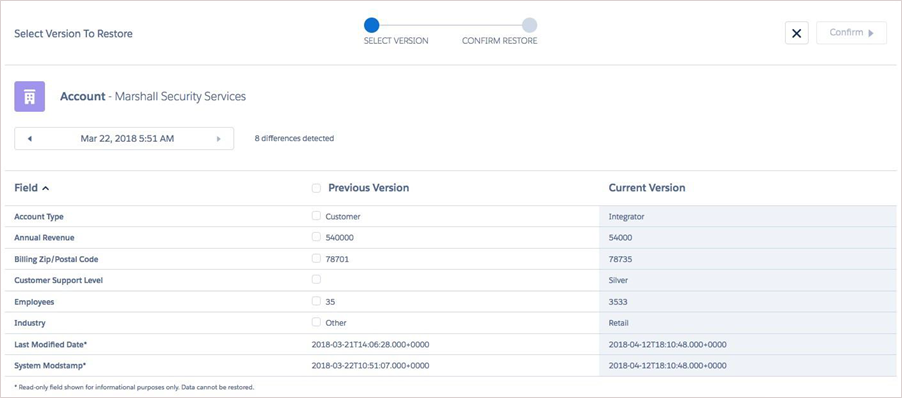
Task: Click previous timestamp 2018-03-21T14:06:28.000+0000
Action: coord(370,345)
